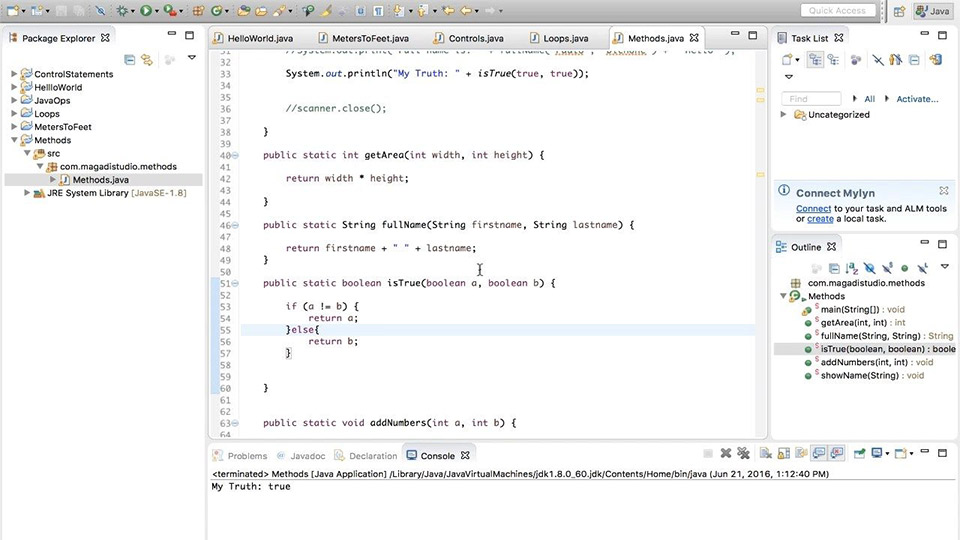Click the All filter link in Task List
This screenshot has height=540, width=960.
pos(869,99)
